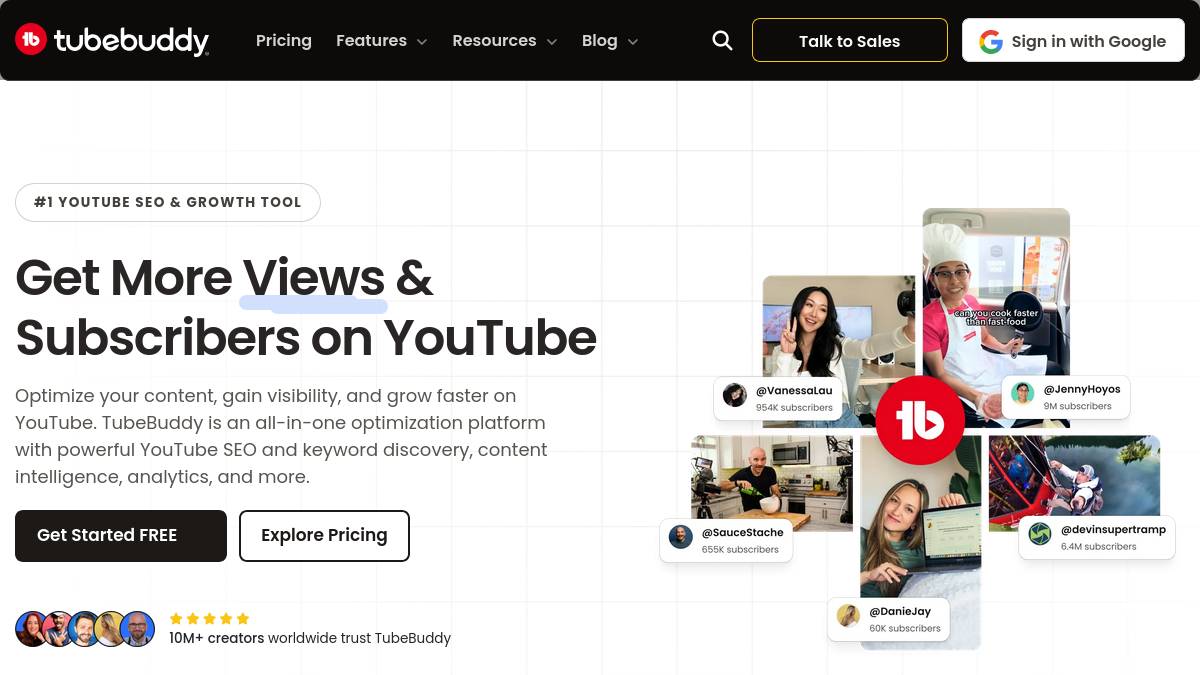Open the search magnifier icon
Viewport: 1200px width, 675px height.
point(722,40)
